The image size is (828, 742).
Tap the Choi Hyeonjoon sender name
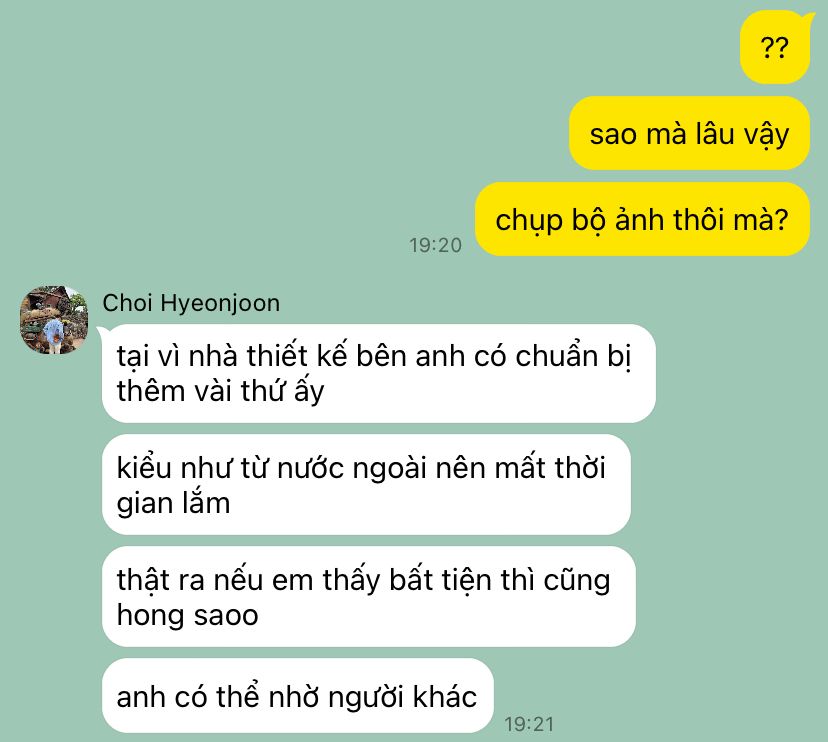click(x=191, y=303)
